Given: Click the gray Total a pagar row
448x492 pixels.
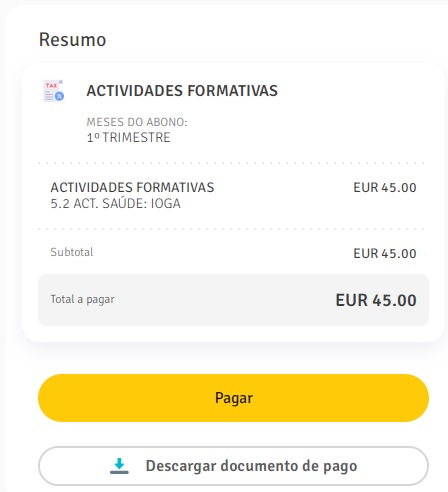Looking at the screenshot, I should point(233,300).
